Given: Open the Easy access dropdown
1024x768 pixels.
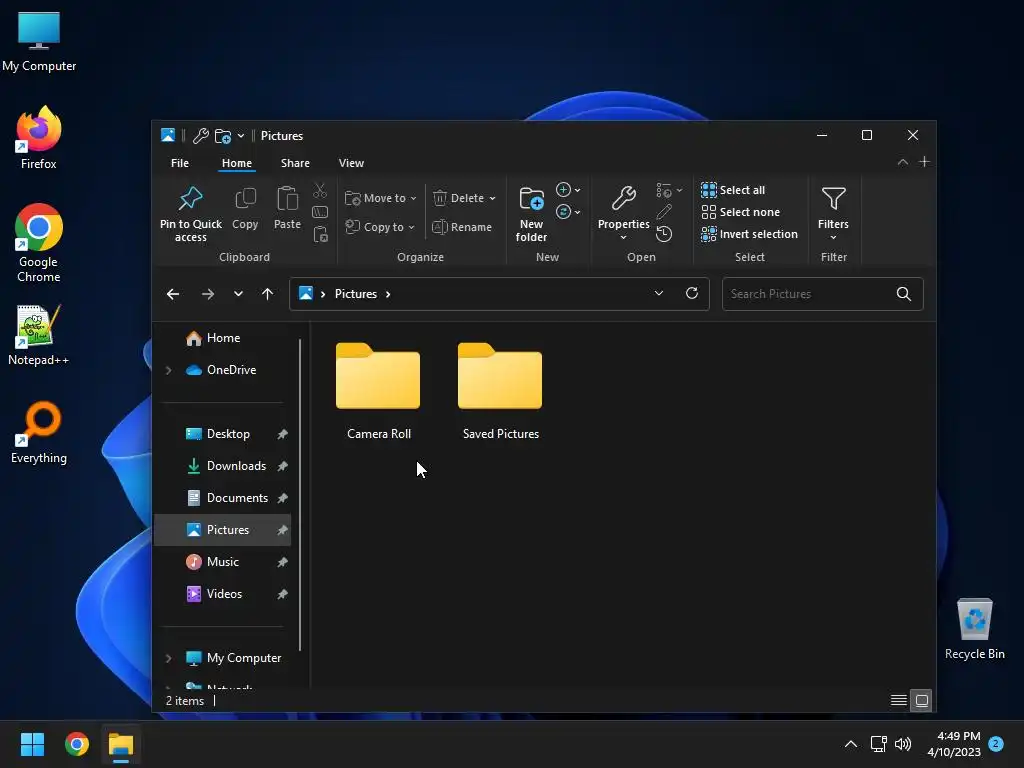Looking at the screenshot, I should pyautogui.click(x=568, y=212).
